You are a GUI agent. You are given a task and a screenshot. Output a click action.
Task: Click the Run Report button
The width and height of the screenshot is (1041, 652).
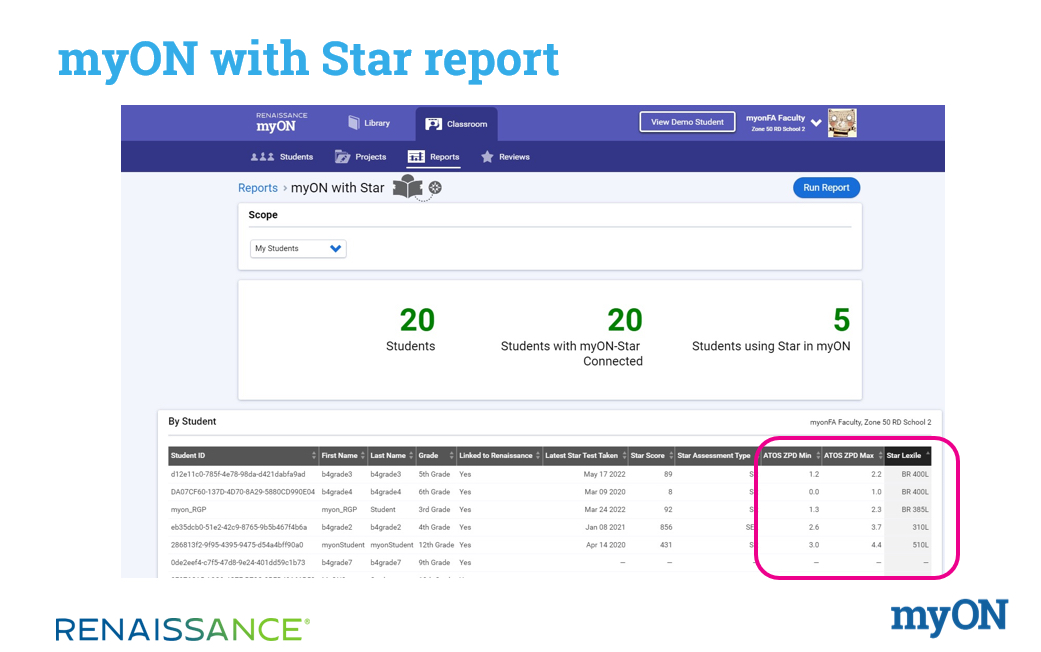[x=826, y=188]
